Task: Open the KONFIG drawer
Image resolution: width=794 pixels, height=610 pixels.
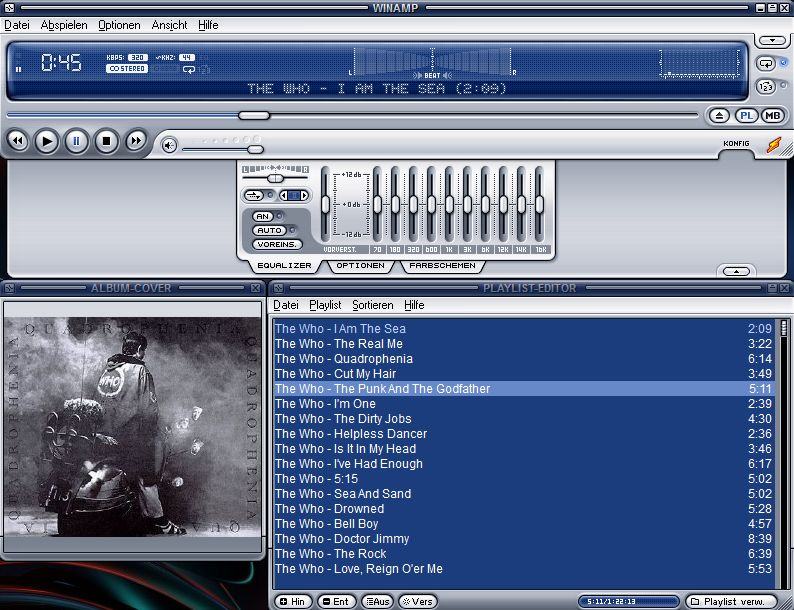Action: click(736, 143)
